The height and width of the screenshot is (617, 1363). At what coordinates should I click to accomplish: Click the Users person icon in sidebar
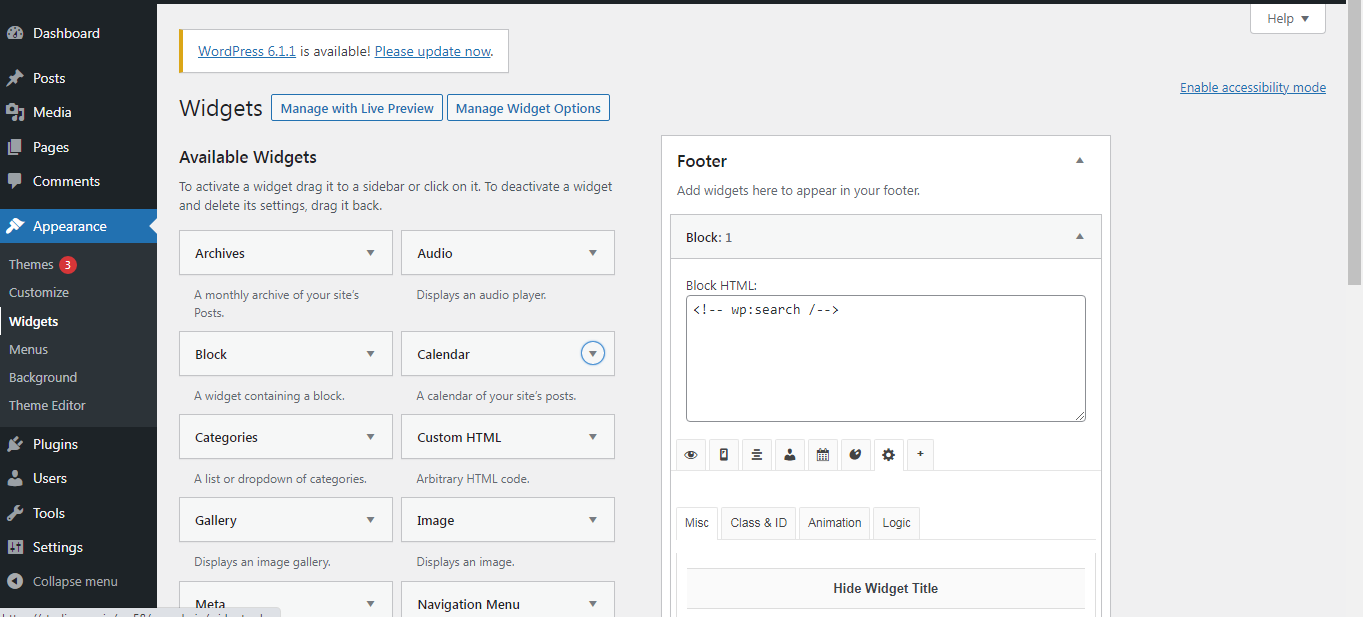click(15, 478)
